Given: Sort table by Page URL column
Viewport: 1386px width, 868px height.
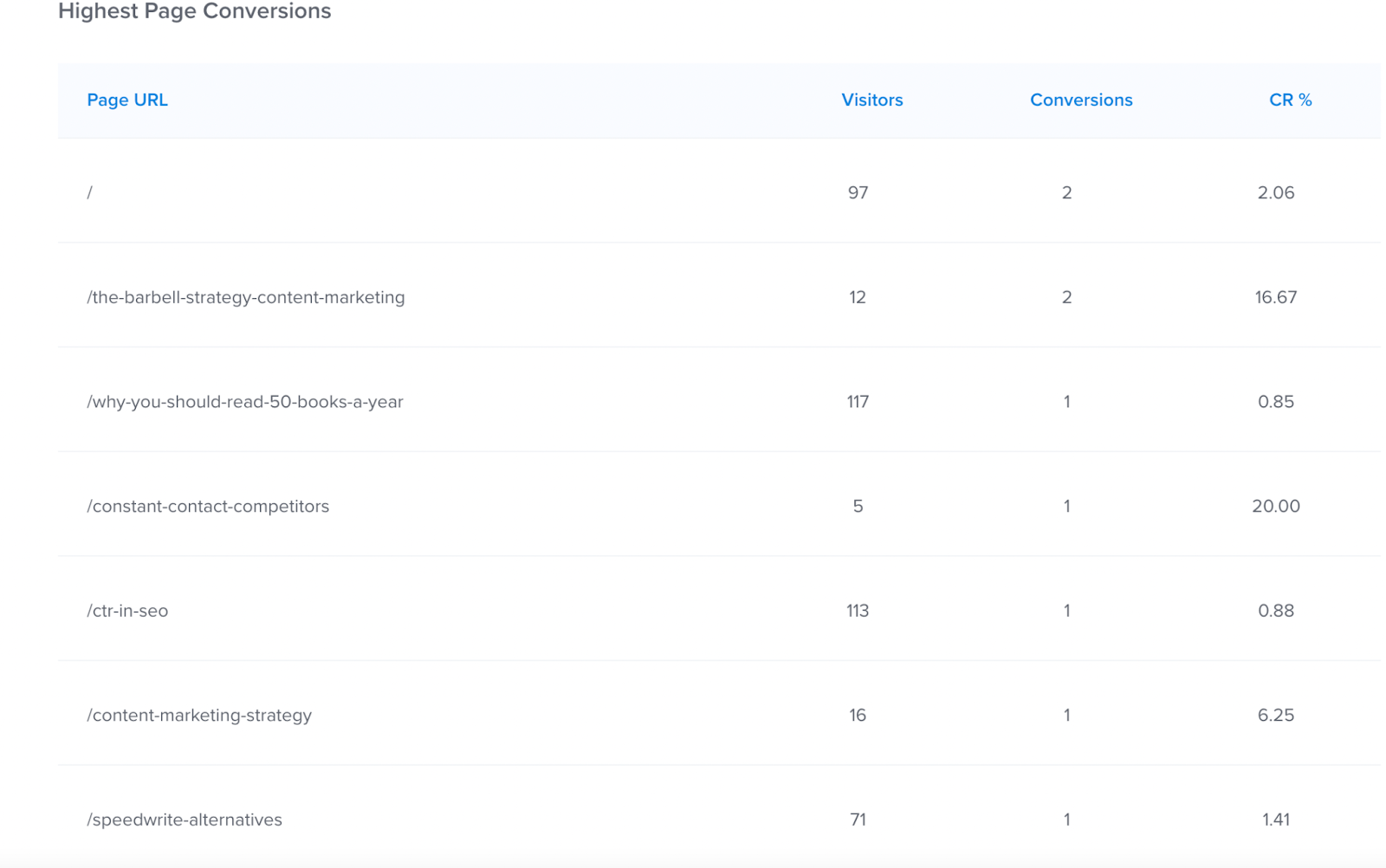Looking at the screenshot, I should [x=127, y=100].
